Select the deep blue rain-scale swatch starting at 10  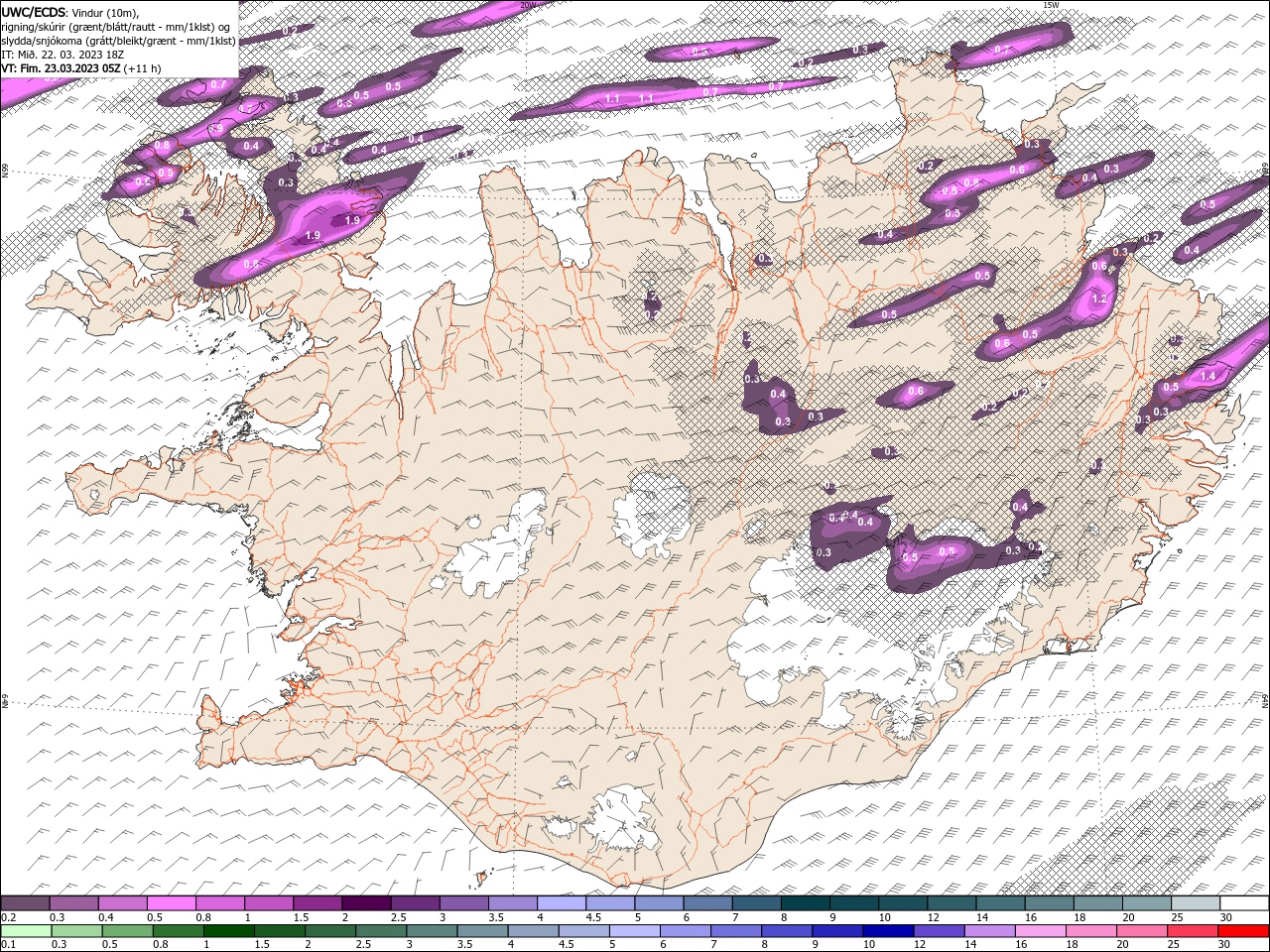tap(887, 931)
